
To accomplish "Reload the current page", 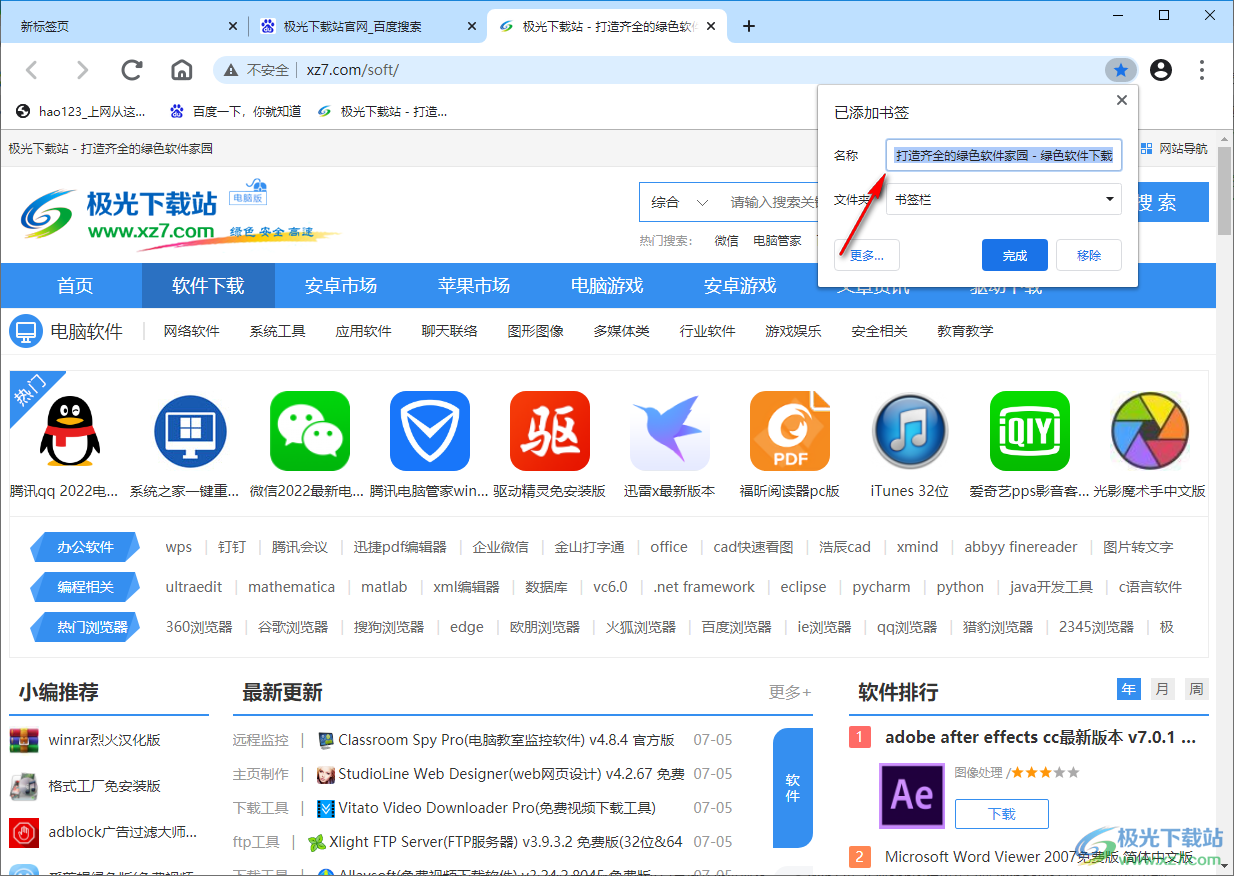I will [x=131, y=70].
